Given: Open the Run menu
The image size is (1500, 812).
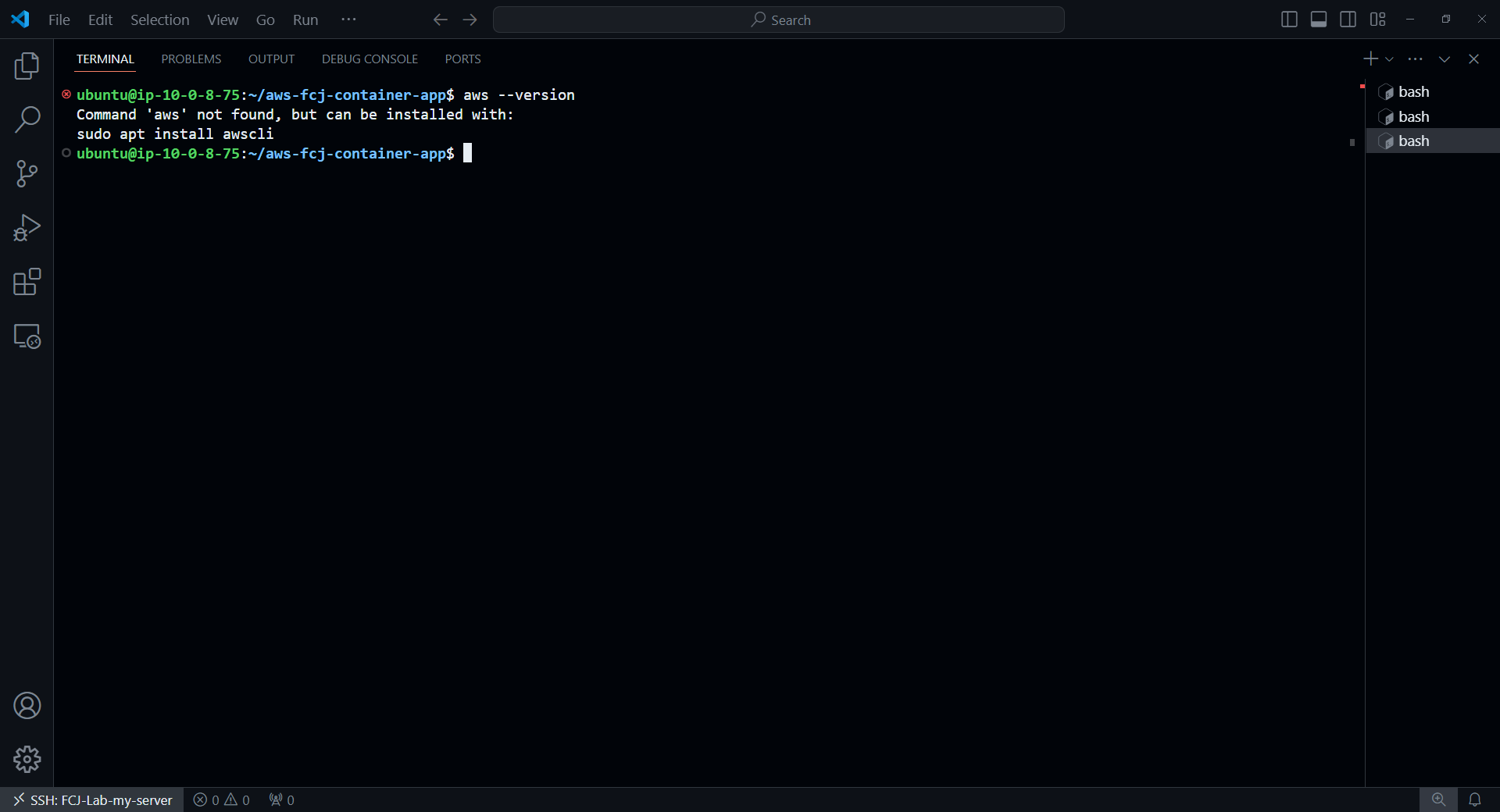Looking at the screenshot, I should pos(305,20).
